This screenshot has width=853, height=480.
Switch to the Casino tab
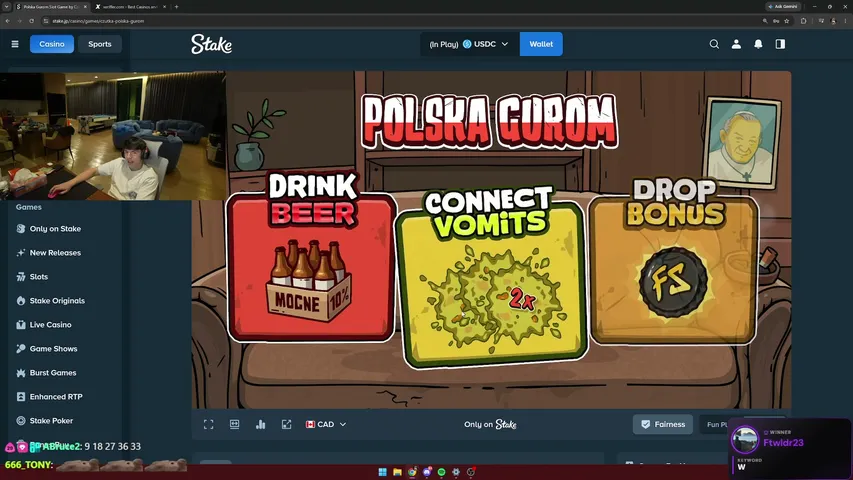[x=52, y=44]
